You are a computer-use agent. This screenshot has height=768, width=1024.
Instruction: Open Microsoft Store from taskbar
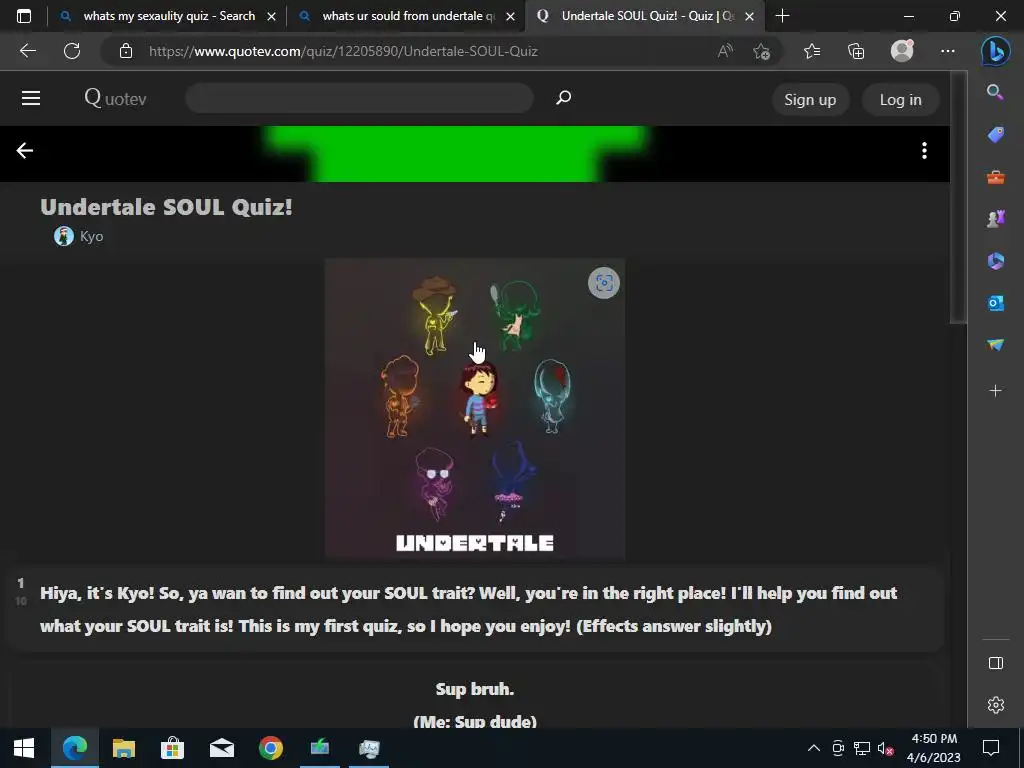(x=172, y=748)
